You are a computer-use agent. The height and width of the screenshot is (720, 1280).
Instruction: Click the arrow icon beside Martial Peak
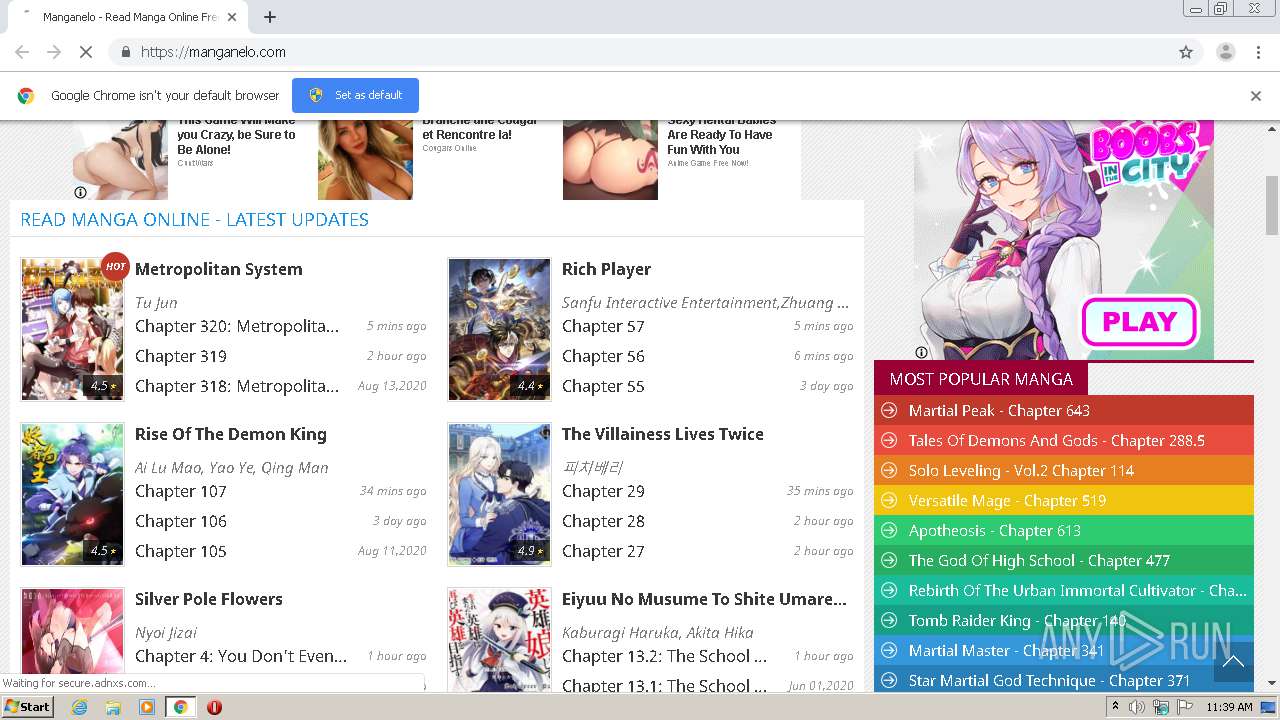click(888, 411)
